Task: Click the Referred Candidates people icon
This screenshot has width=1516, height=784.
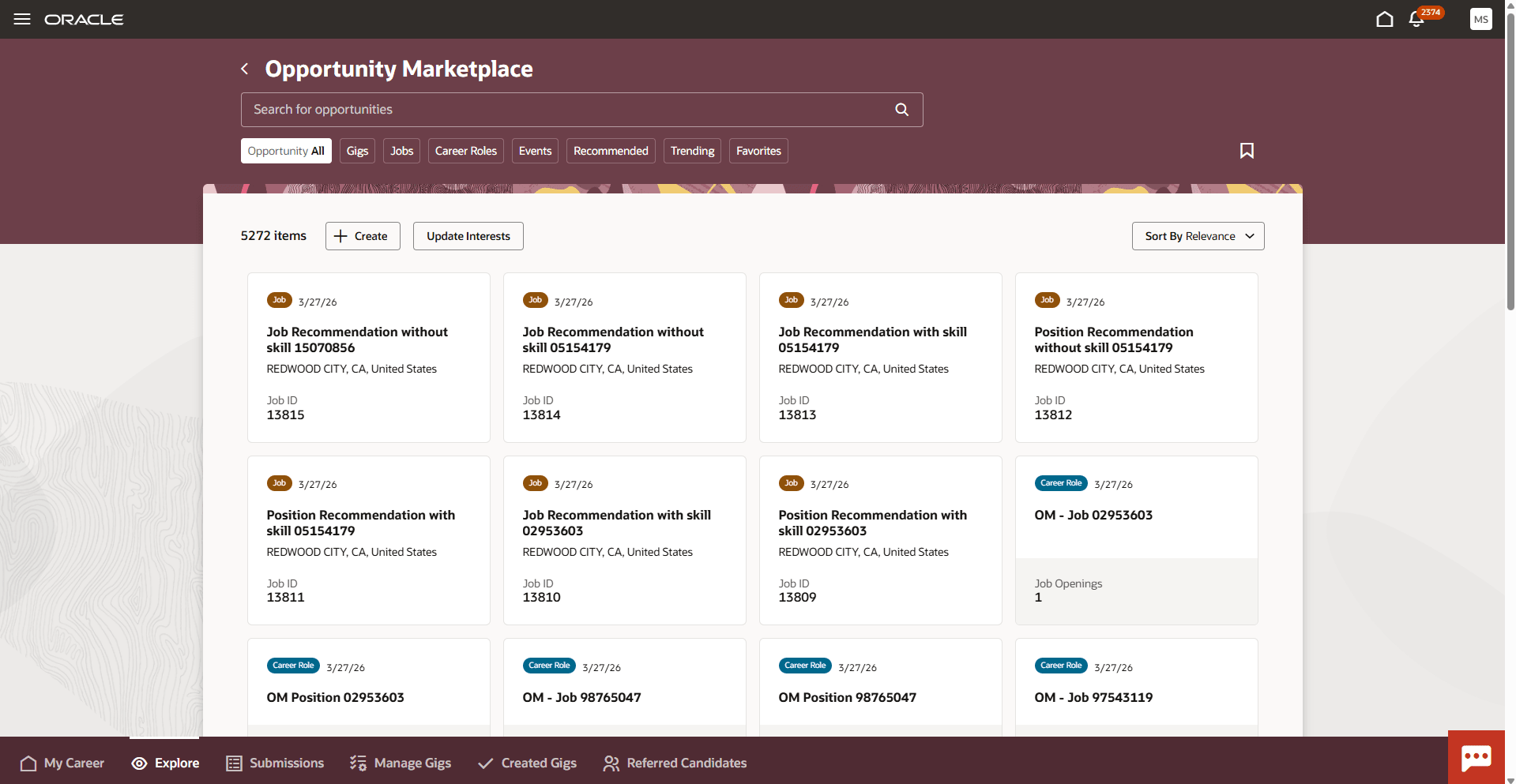Action: 611,763
